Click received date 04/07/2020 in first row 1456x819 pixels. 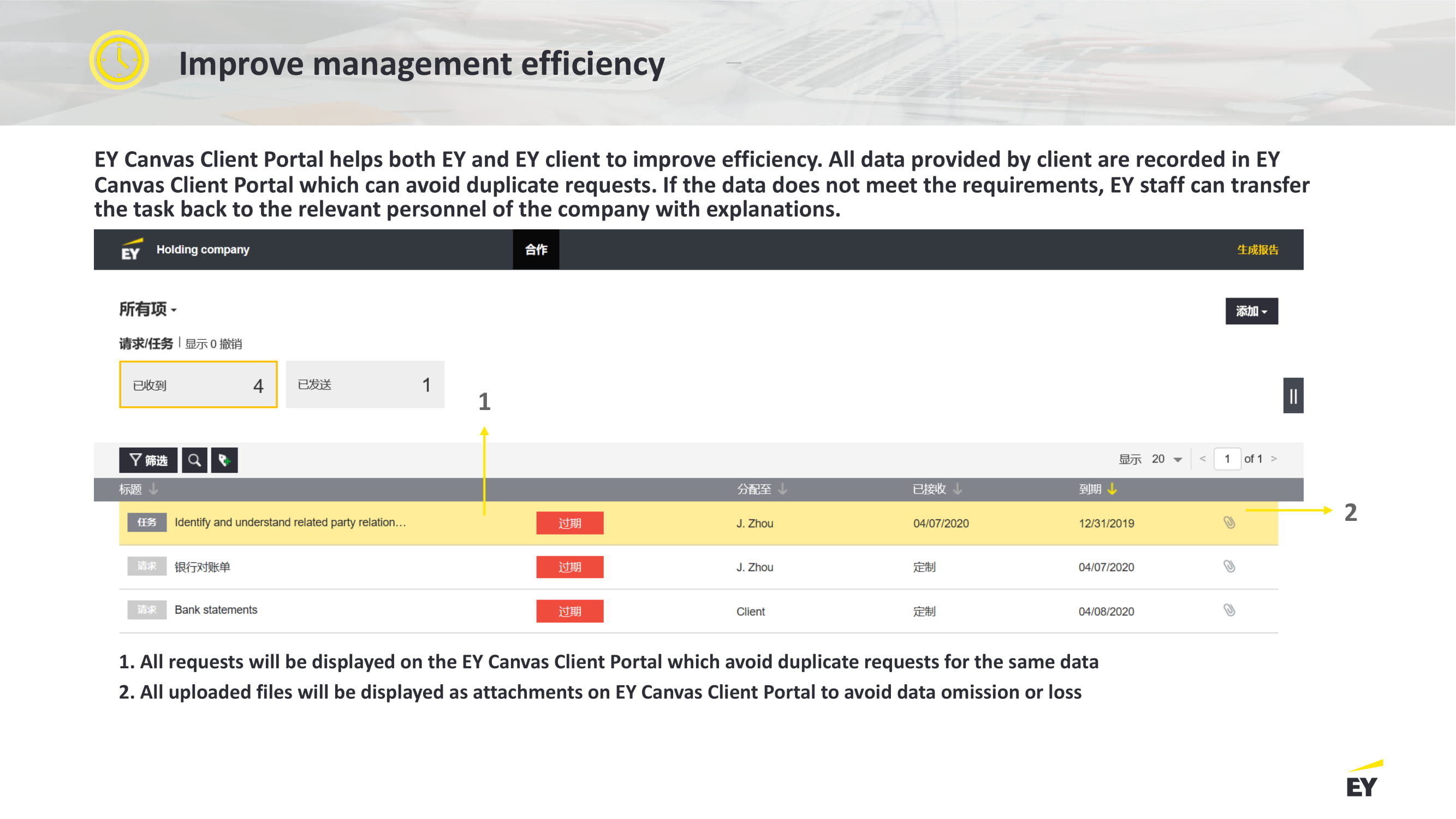(941, 524)
